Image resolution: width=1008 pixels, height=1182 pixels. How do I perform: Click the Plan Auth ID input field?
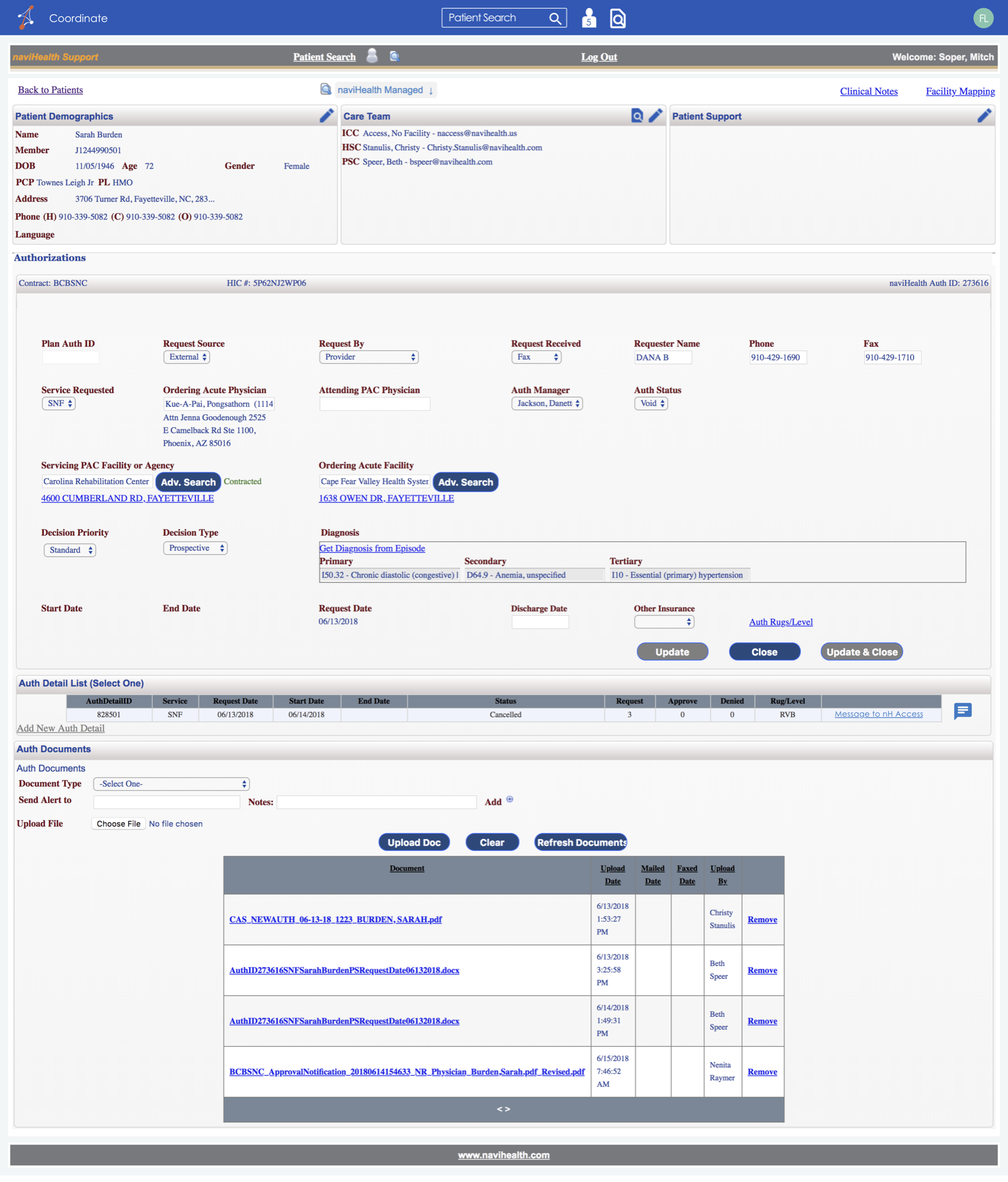pyautogui.click(x=70, y=358)
